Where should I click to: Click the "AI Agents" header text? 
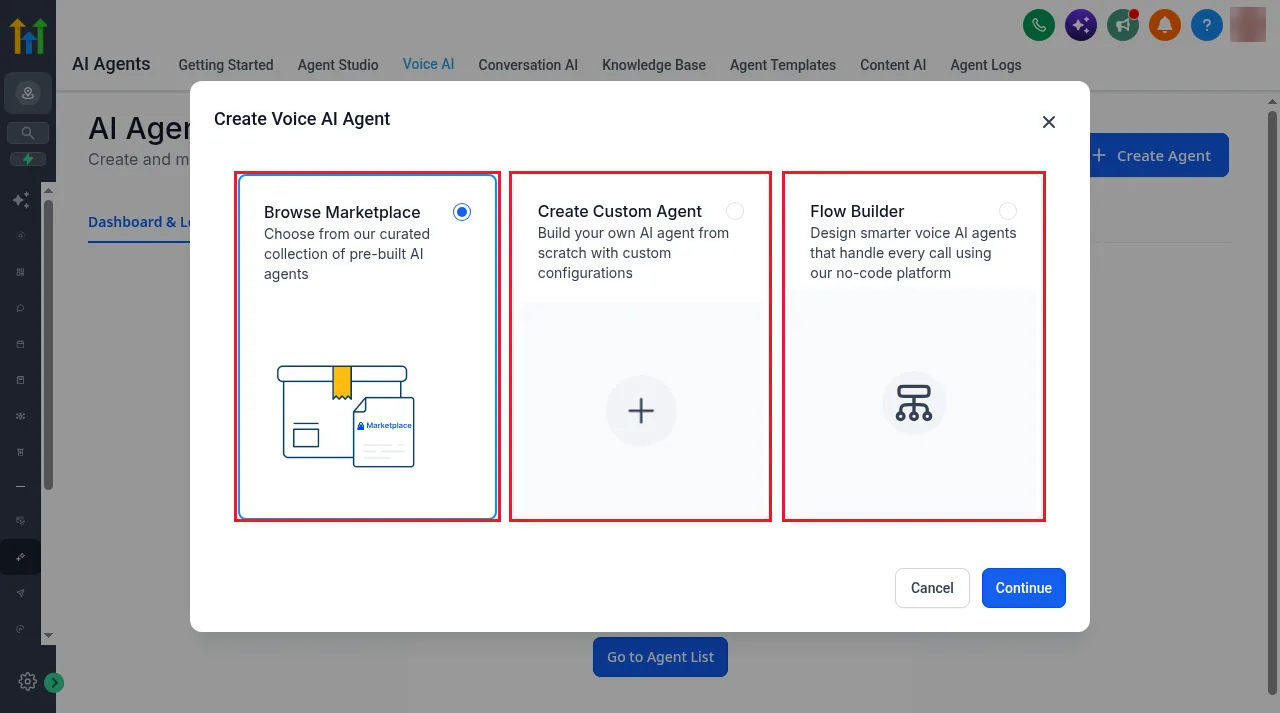(111, 64)
